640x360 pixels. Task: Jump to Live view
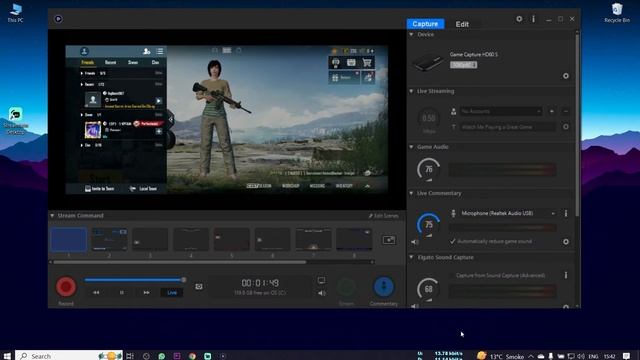tap(172, 292)
